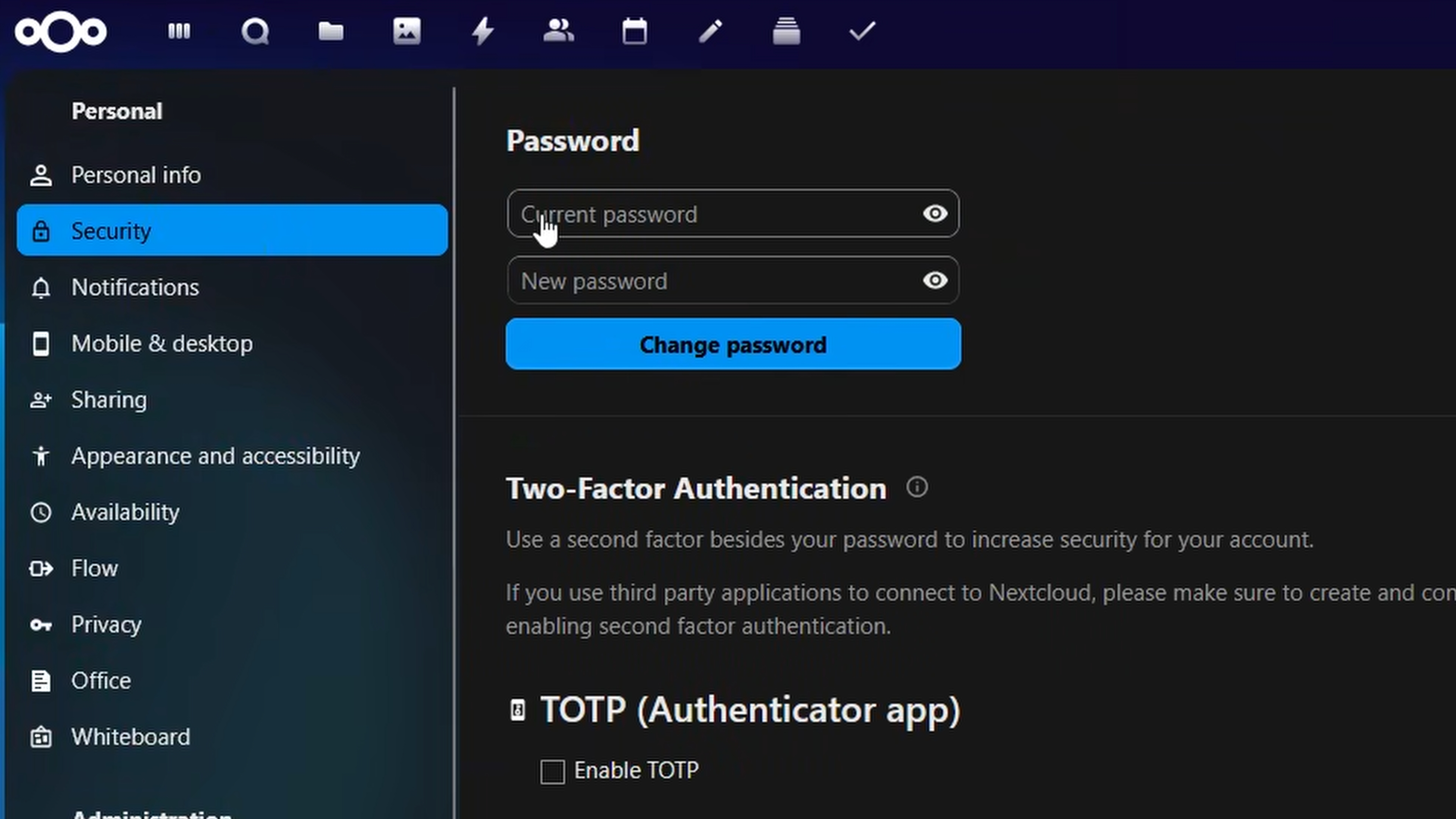Open the Photos app icon
This screenshot has width=1456, height=819.
coord(407,31)
